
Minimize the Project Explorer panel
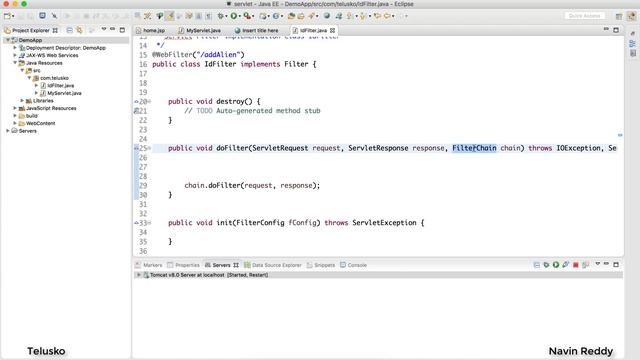click(x=113, y=29)
